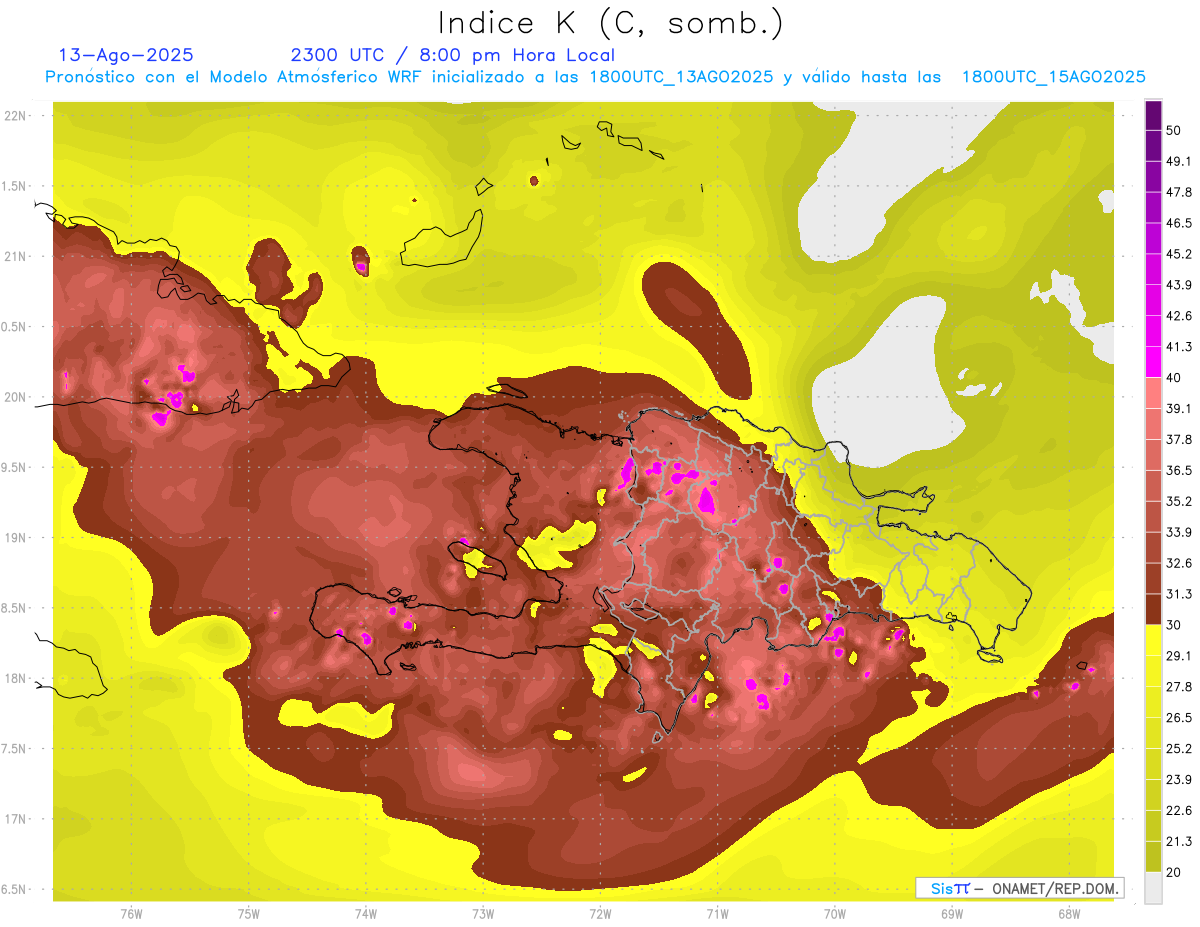The height and width of the screenshot is (927, 1200).
Task: Click the "40" color bar value
Action: 1174,377
